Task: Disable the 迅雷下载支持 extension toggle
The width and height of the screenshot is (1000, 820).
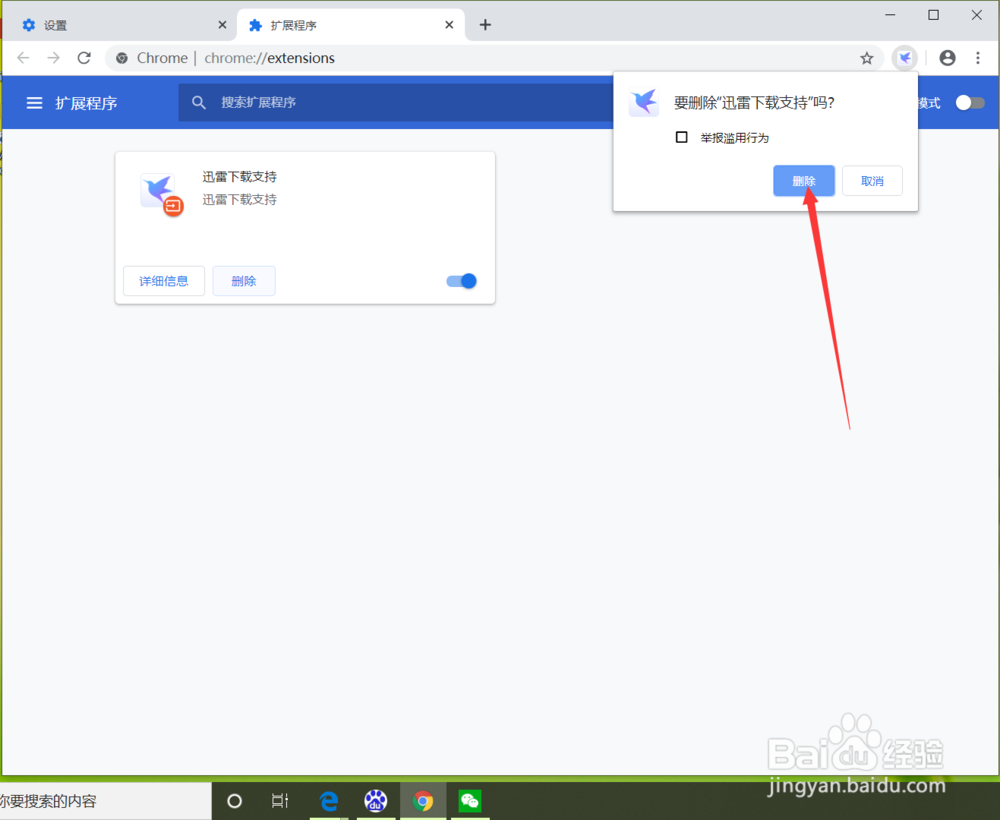Action: click(x=461, y=281)
